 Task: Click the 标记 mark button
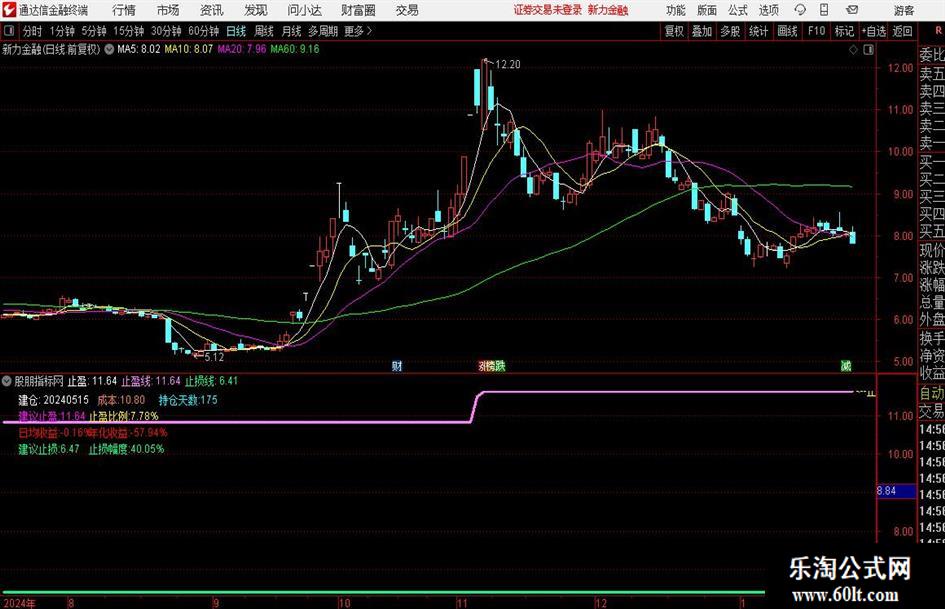coord(844,31)
